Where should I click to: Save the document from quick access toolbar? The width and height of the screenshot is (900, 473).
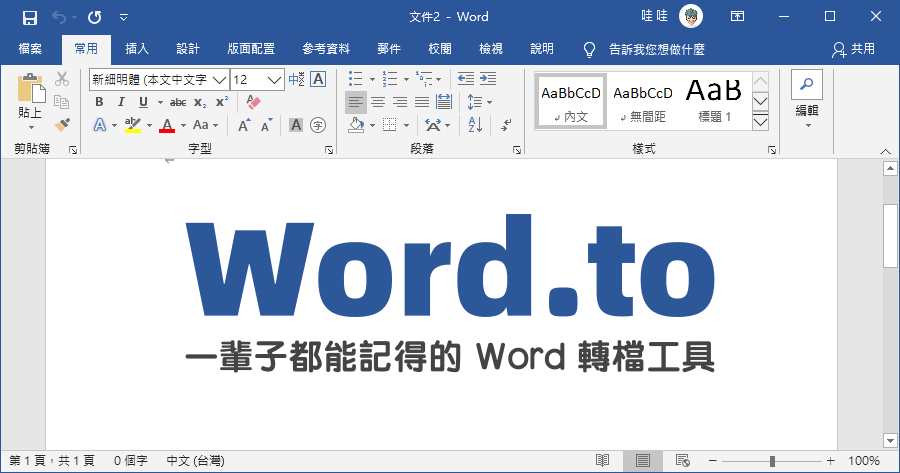click(x=30, y=17)
